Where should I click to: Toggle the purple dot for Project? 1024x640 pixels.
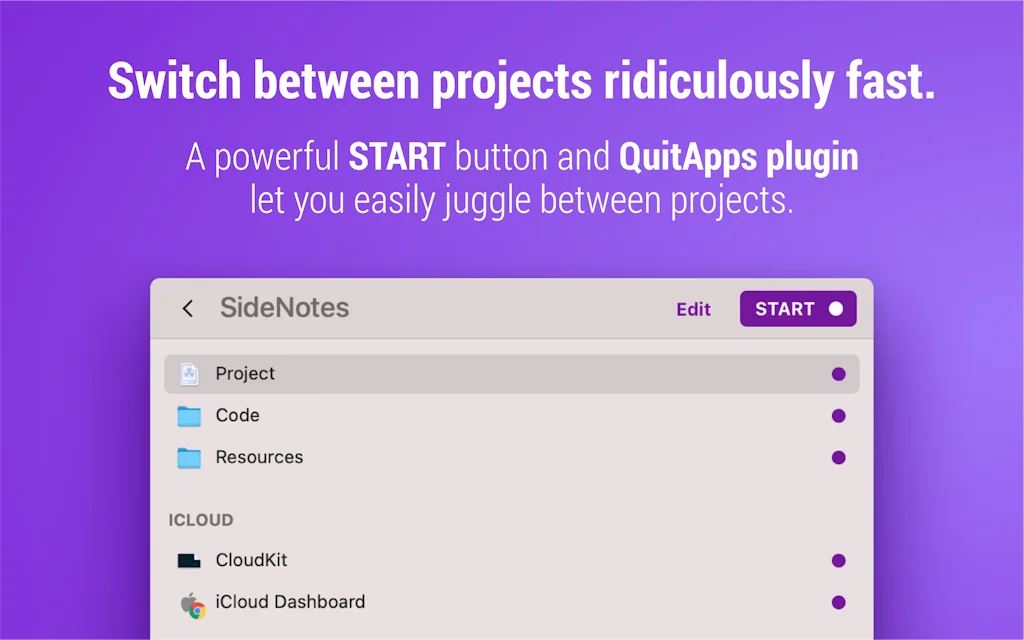[x=838, y=374]
